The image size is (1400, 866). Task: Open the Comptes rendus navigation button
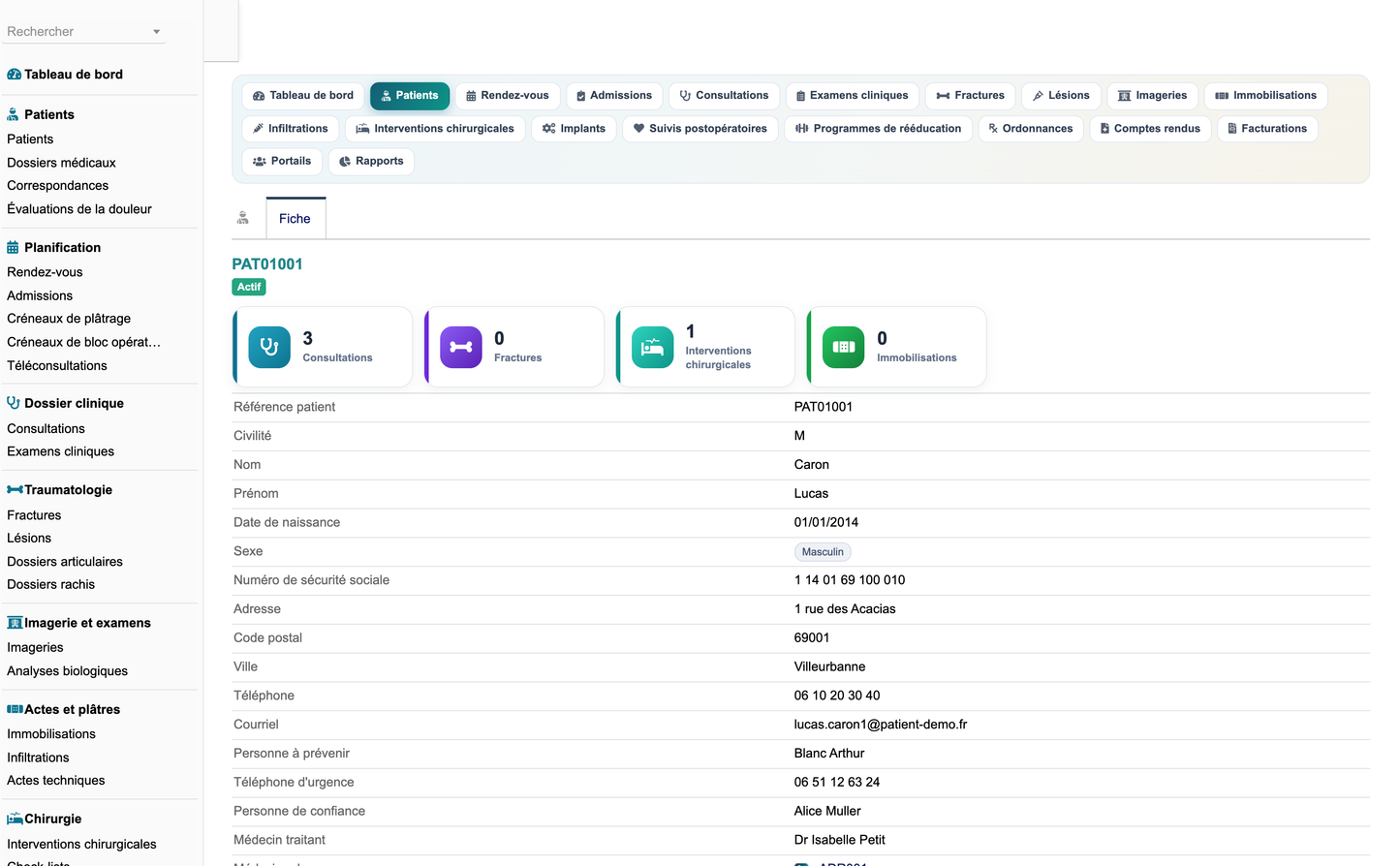tap(1151, 129)
